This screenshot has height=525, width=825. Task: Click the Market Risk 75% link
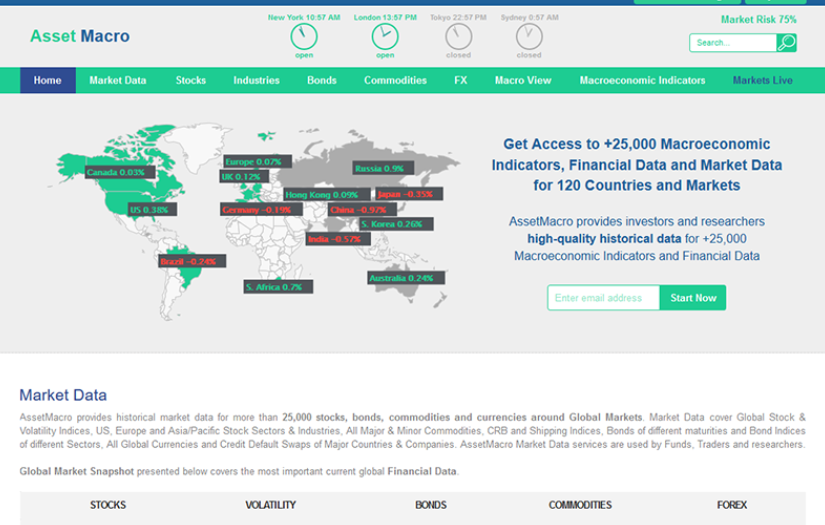(758, 19)
